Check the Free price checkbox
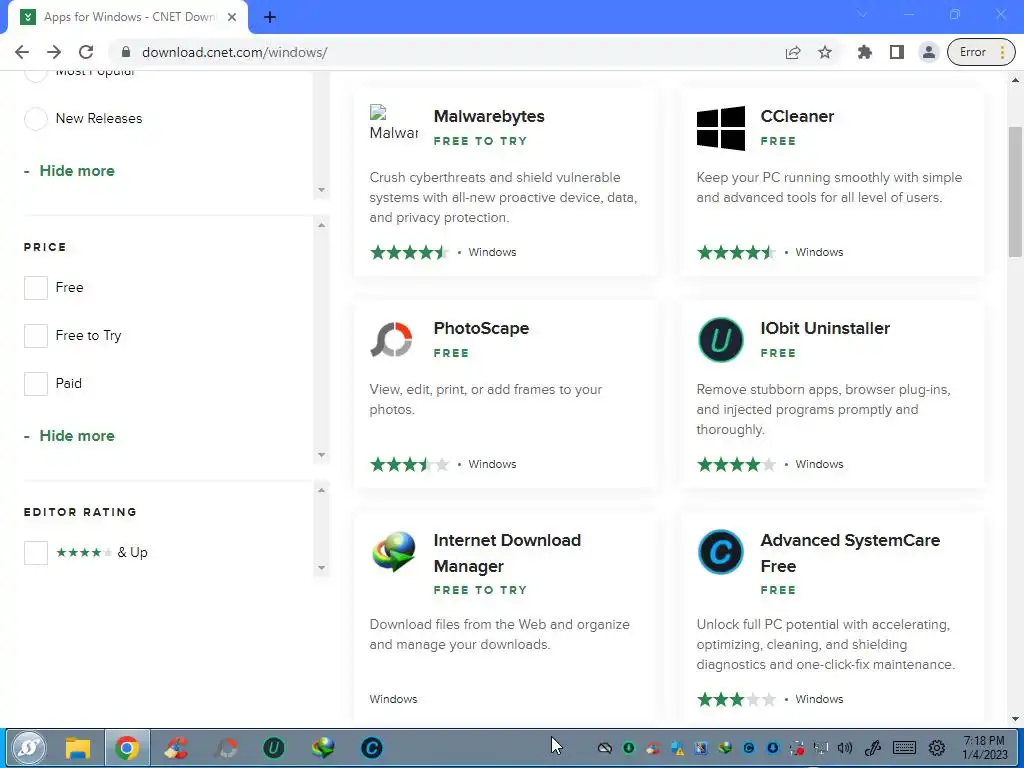This screenshot has height=768, width=1024. coord(36,287)
